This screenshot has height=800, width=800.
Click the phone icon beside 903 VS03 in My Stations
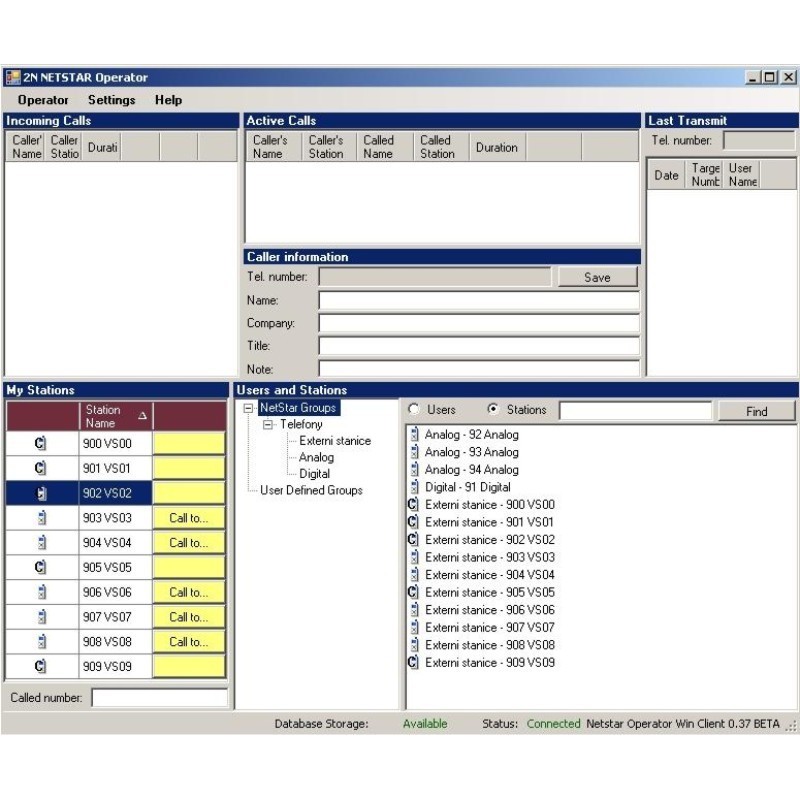[41, 517]
